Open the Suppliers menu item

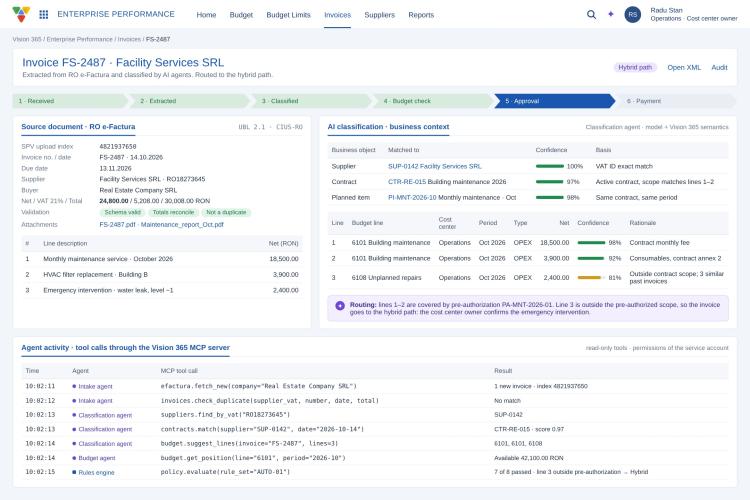click(379, 15)
